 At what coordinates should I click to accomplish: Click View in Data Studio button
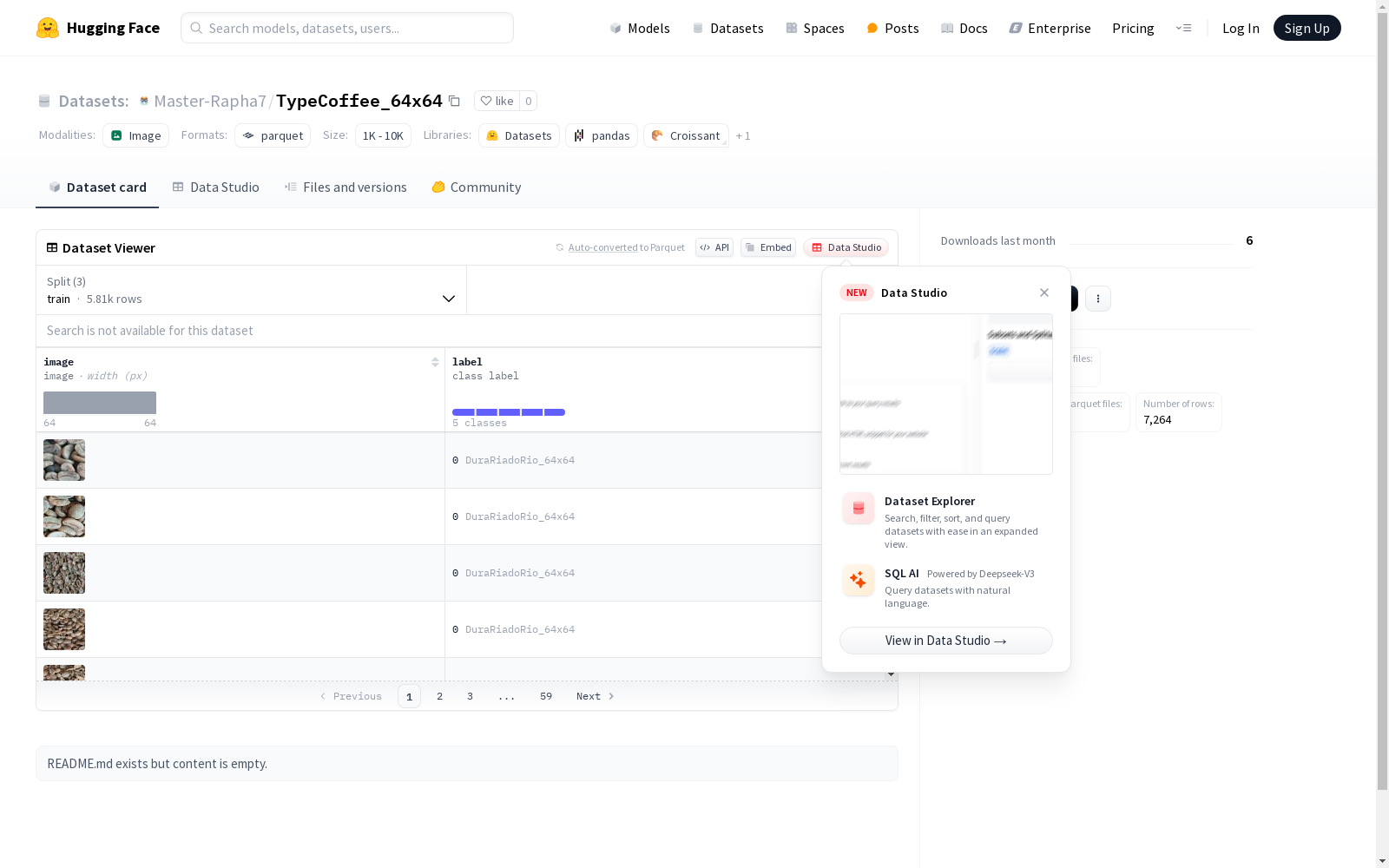tap(946, 641)
